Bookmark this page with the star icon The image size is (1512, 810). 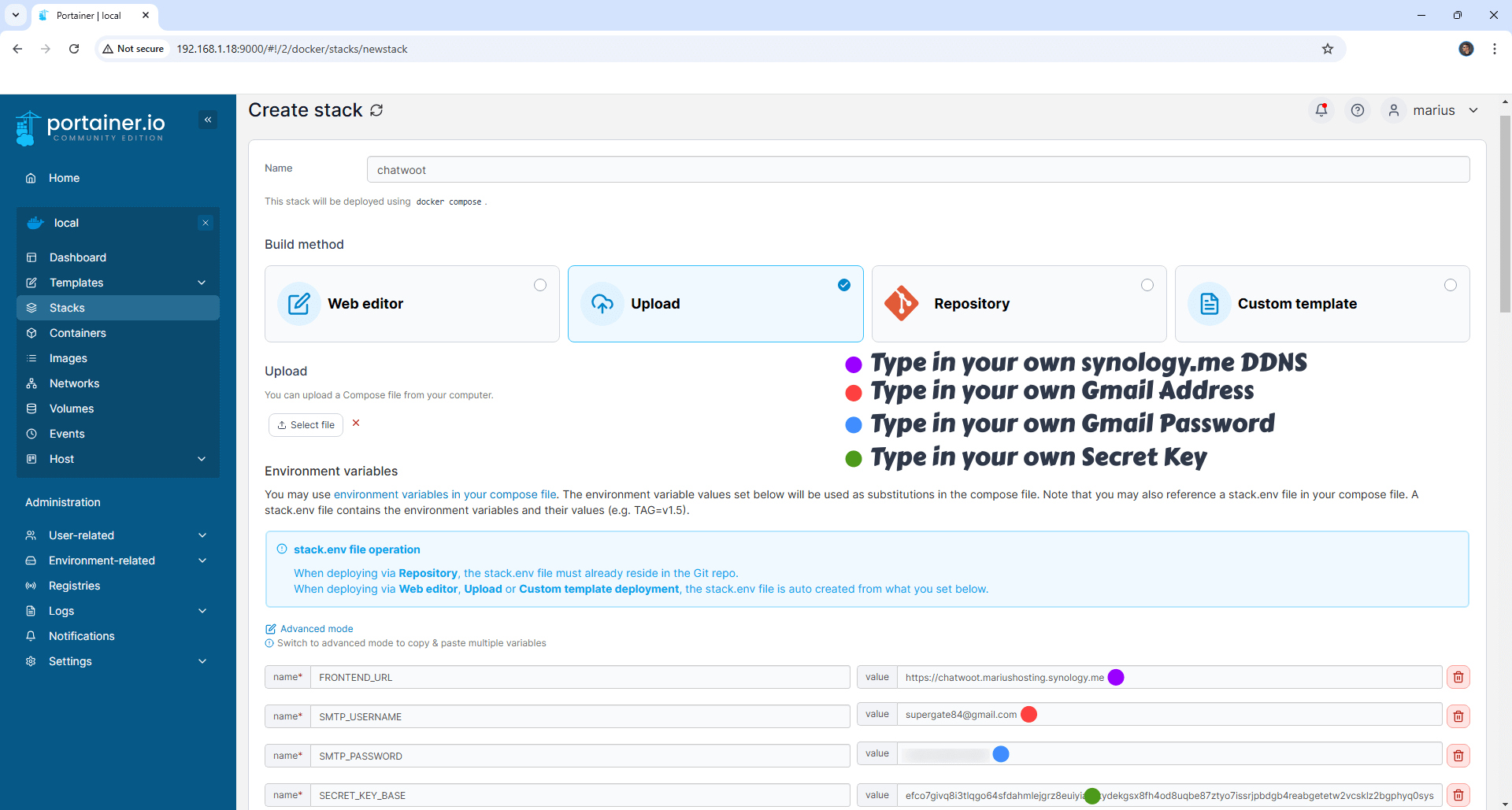coord(1328,49)
